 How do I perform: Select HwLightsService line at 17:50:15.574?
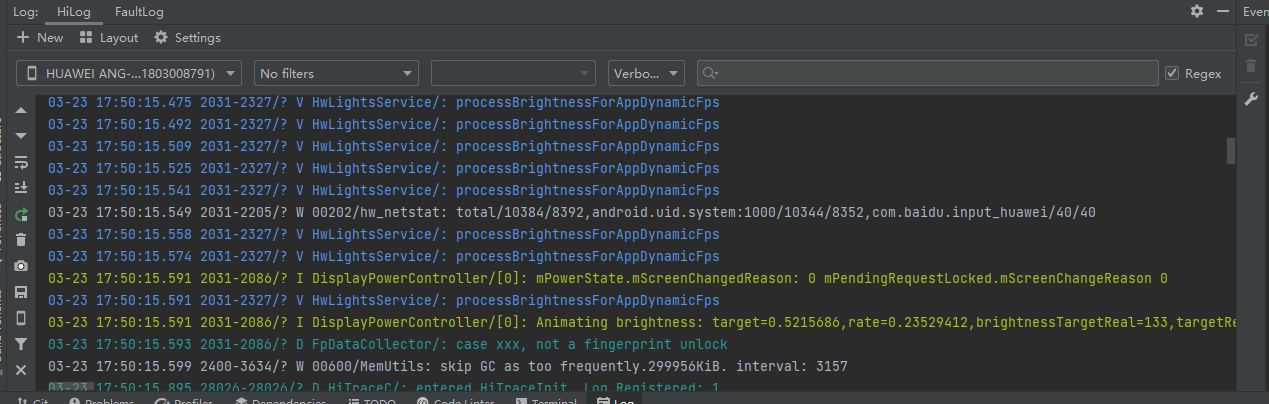tap(383, 256)
